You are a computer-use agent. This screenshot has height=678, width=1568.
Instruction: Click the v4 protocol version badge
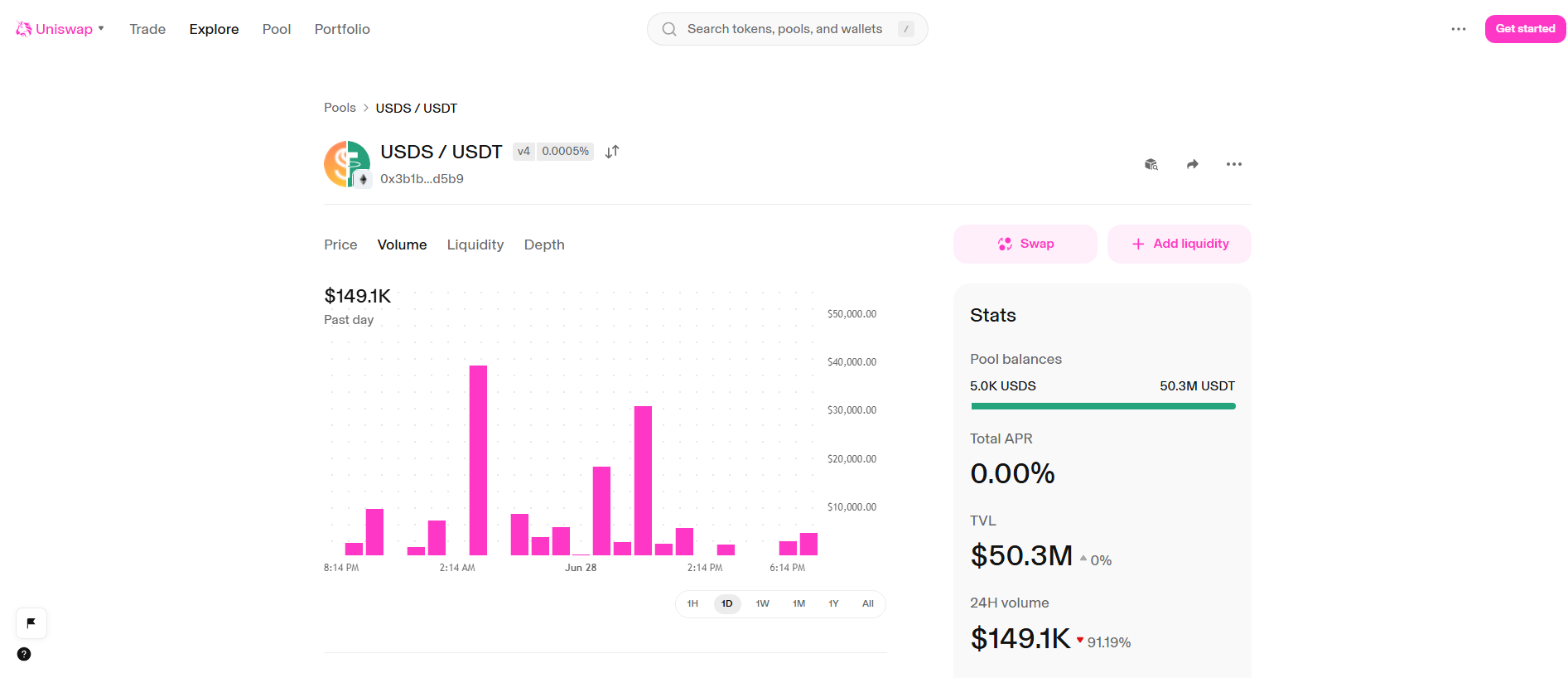click(523, 151)
